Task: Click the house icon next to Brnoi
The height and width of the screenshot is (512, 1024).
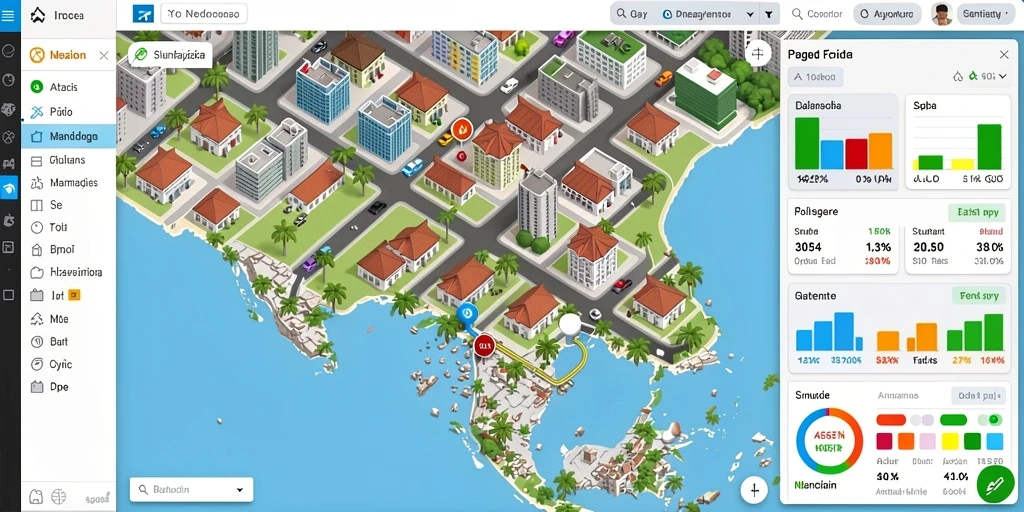Action: coord(37,249)
